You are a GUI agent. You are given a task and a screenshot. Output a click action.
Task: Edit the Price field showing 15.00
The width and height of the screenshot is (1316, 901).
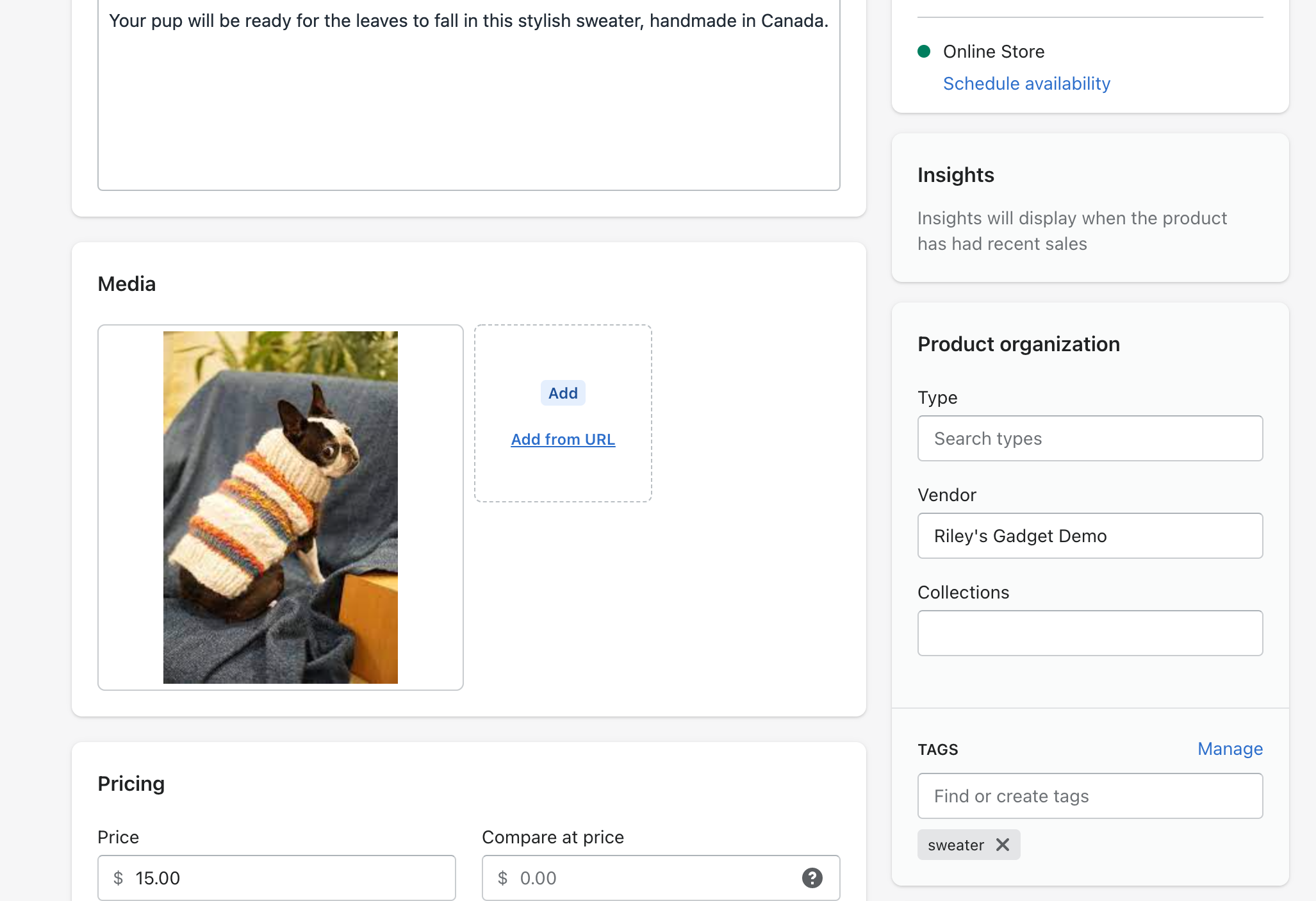277,878
